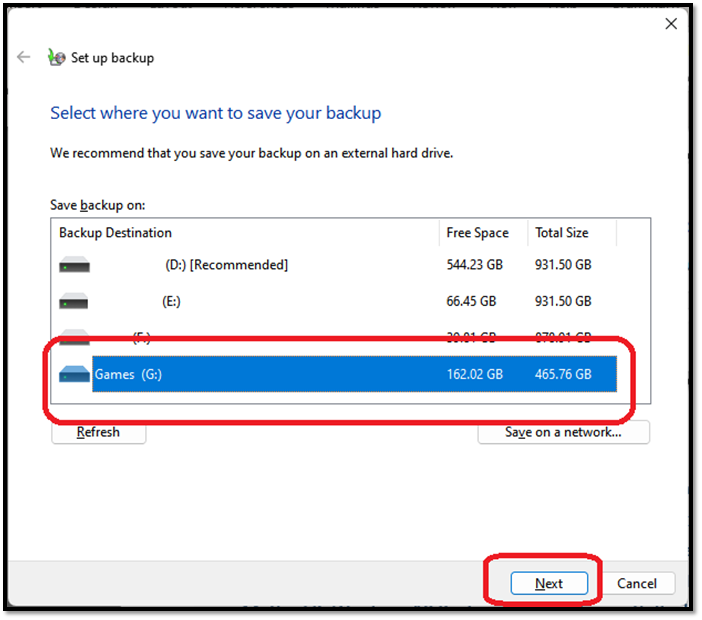Click the Set up backup wizard icon

pyautogui.click(x=57, y=57)
